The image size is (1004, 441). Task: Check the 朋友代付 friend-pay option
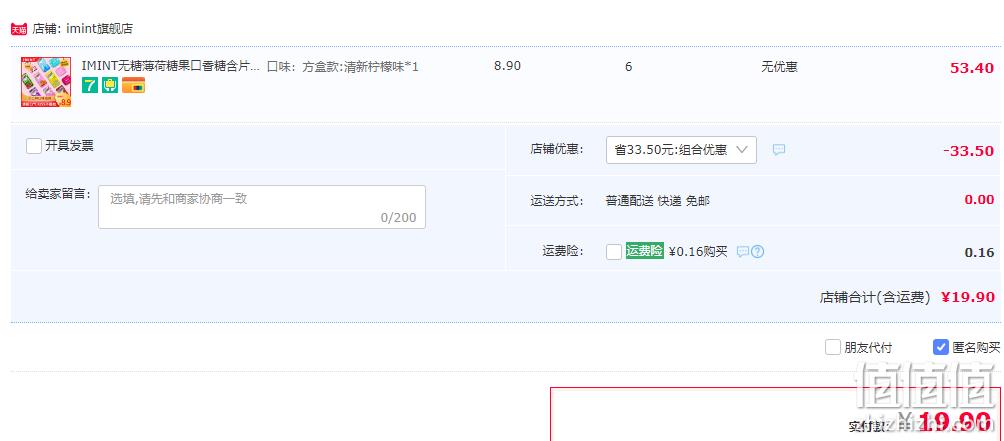(832, 348)
